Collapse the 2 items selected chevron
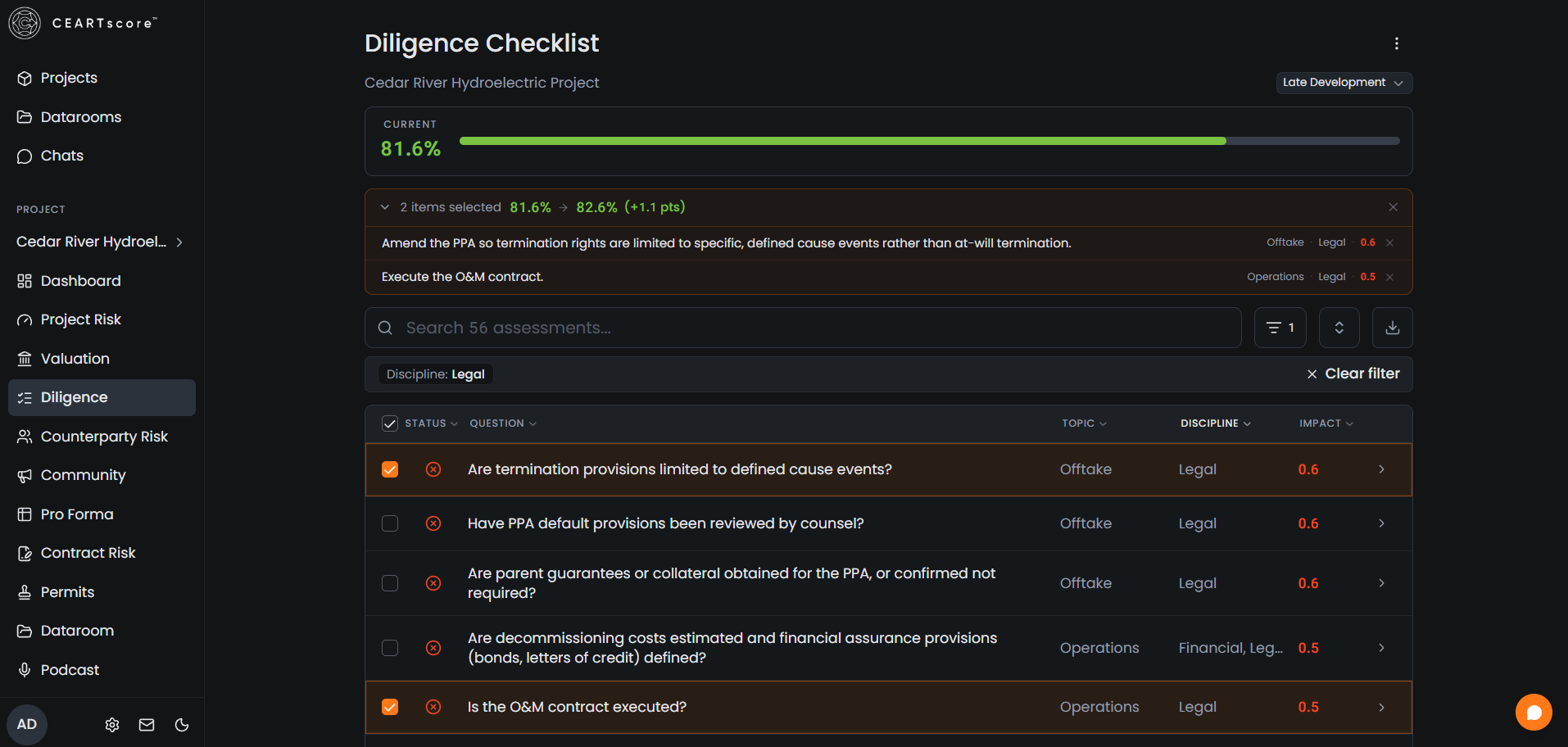Image resolution: width=1568 pixels, height=747 pixels. [385, 207]
